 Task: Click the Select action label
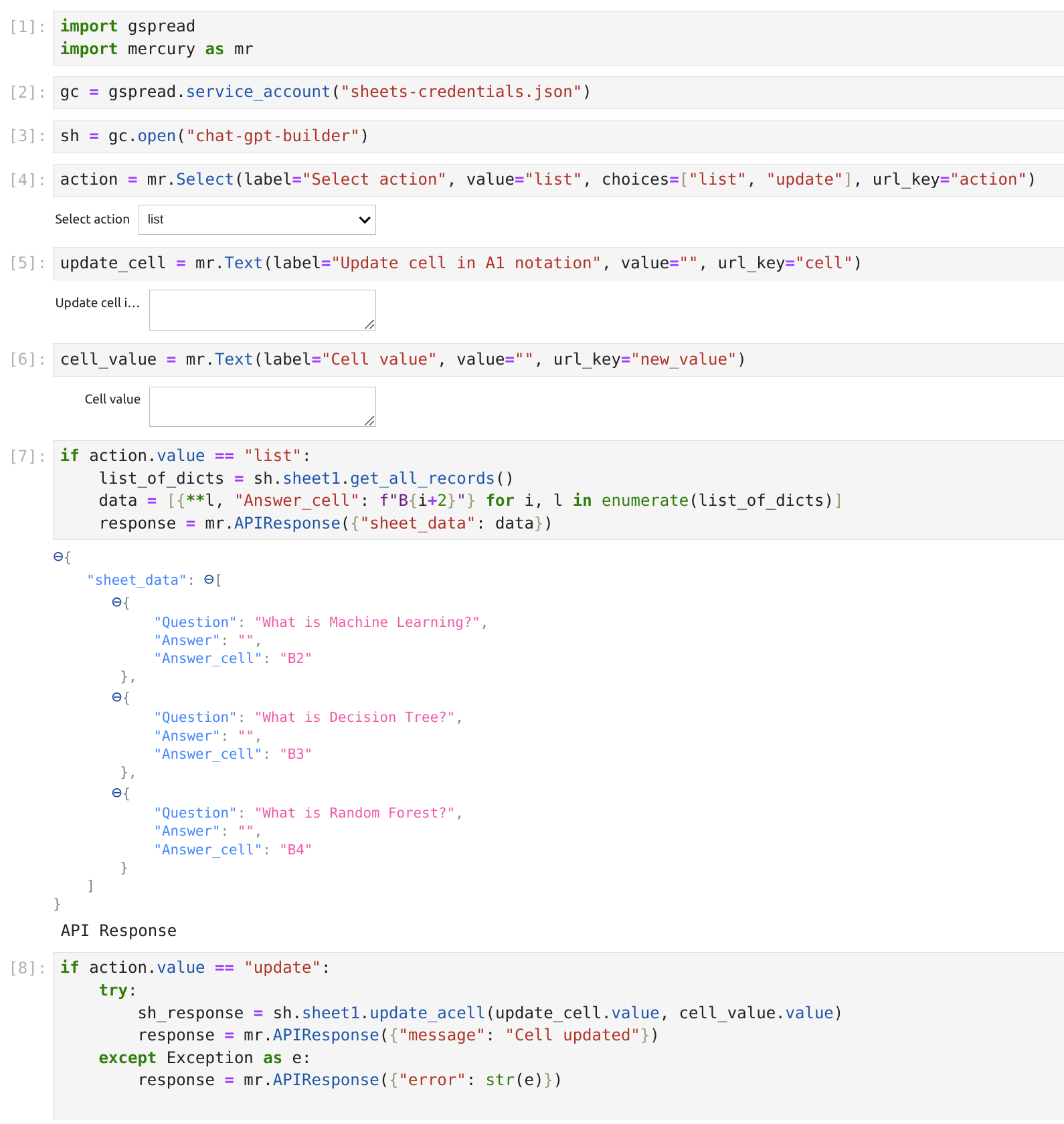coord(92,219)
